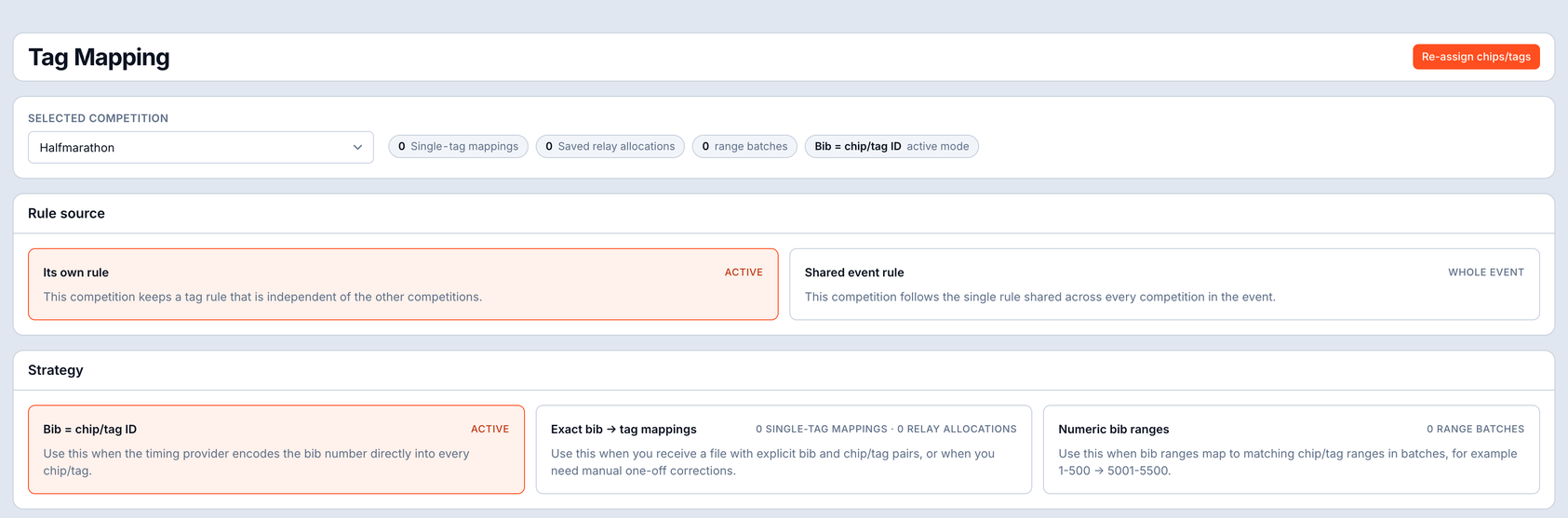1568x518 pixels.
Task: Click the range batches count chip
Action: (x=744, y=146)
